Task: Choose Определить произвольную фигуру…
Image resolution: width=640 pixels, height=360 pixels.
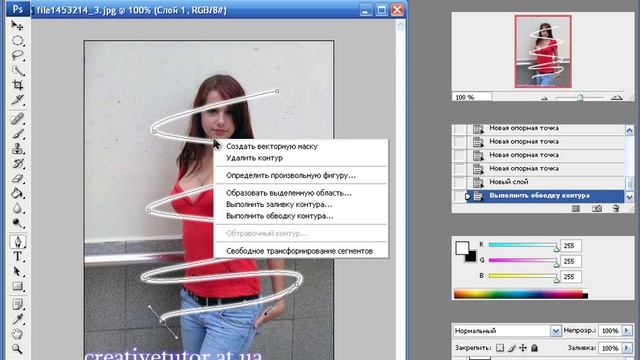Action: click(x=291, y=175)
